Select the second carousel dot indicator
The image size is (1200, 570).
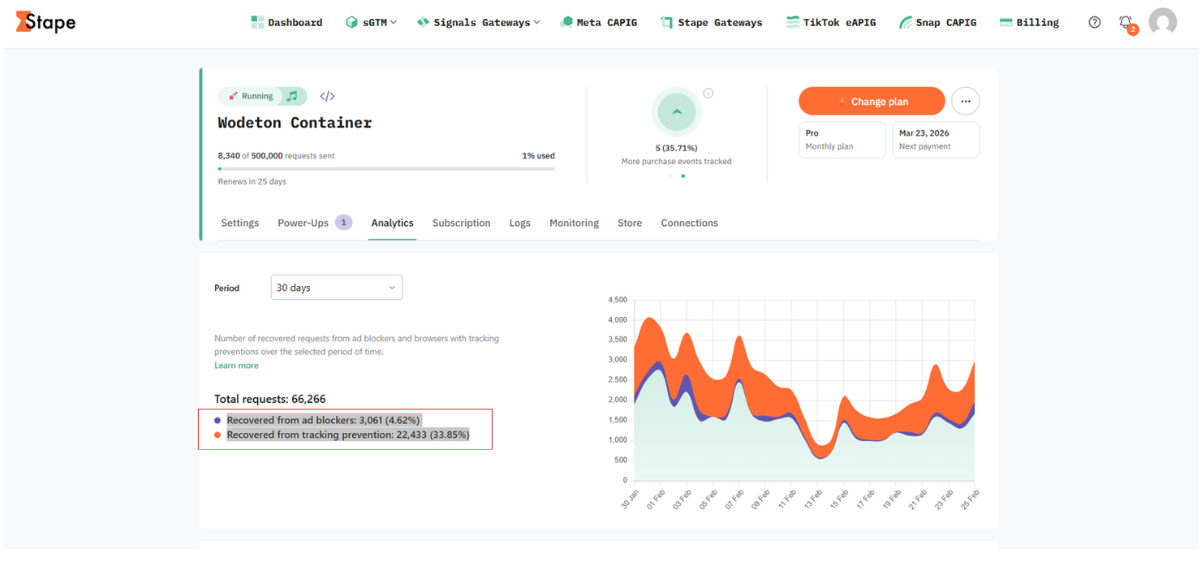tap(683, 176)
